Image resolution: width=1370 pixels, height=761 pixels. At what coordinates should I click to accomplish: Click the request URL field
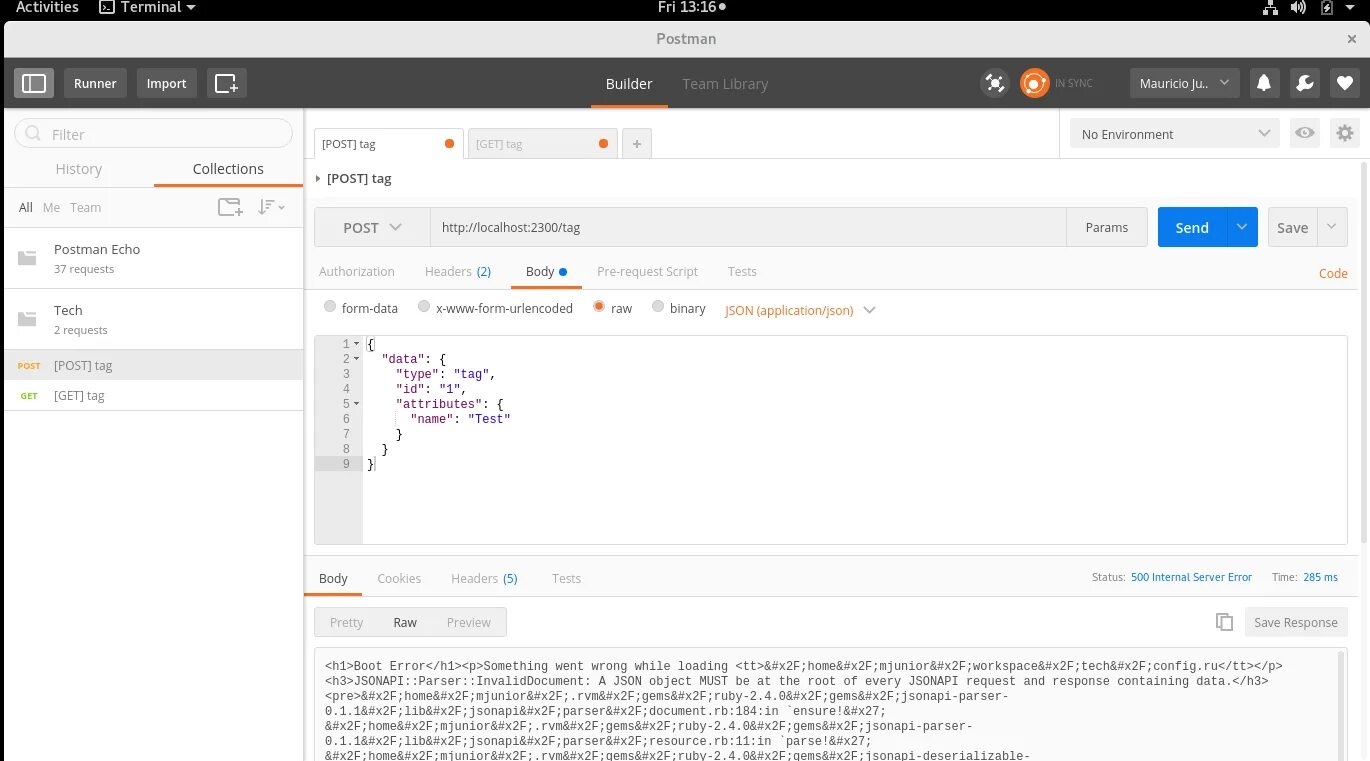(x=748, y=227)
